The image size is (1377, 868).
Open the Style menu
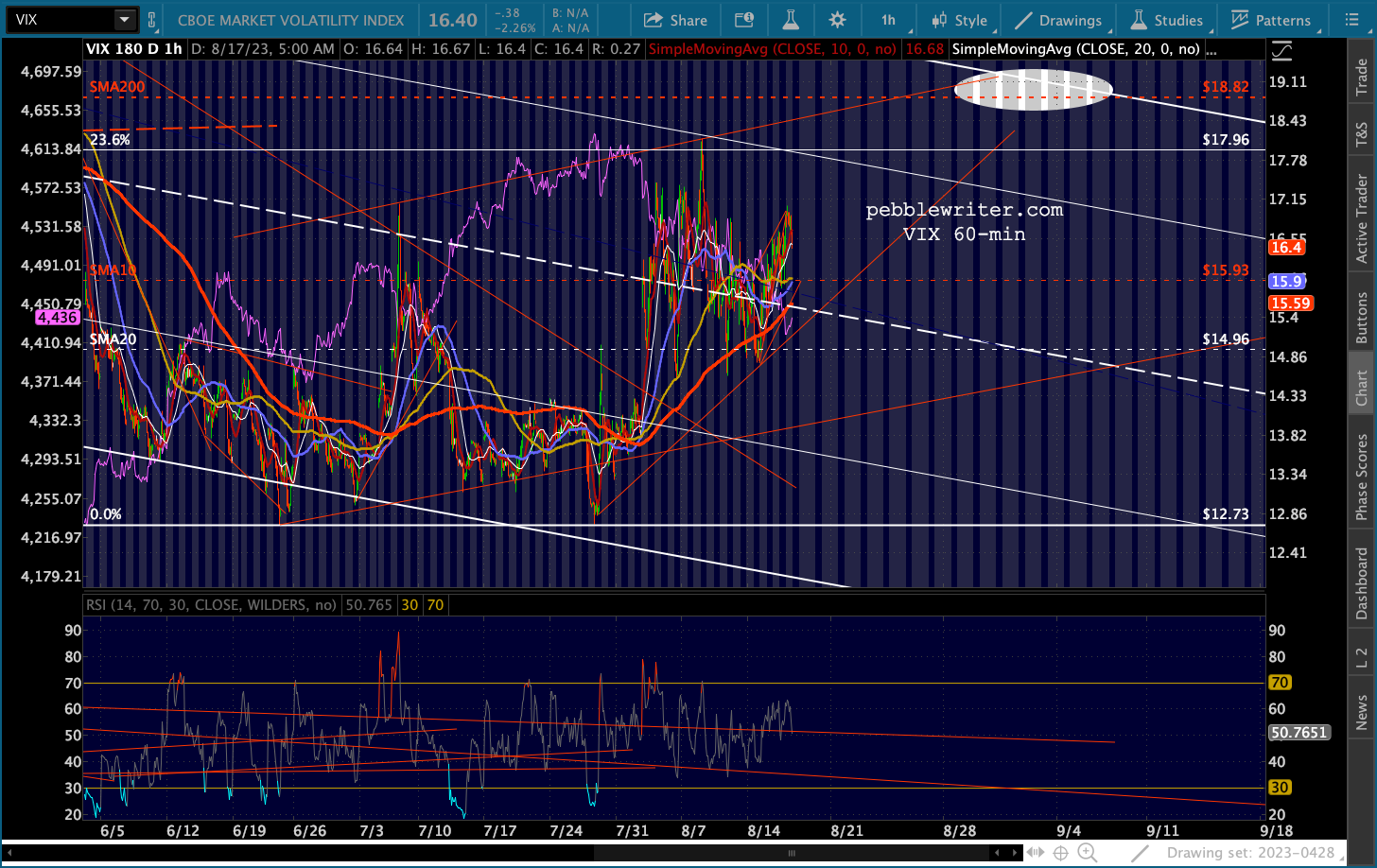pos(959,20)
